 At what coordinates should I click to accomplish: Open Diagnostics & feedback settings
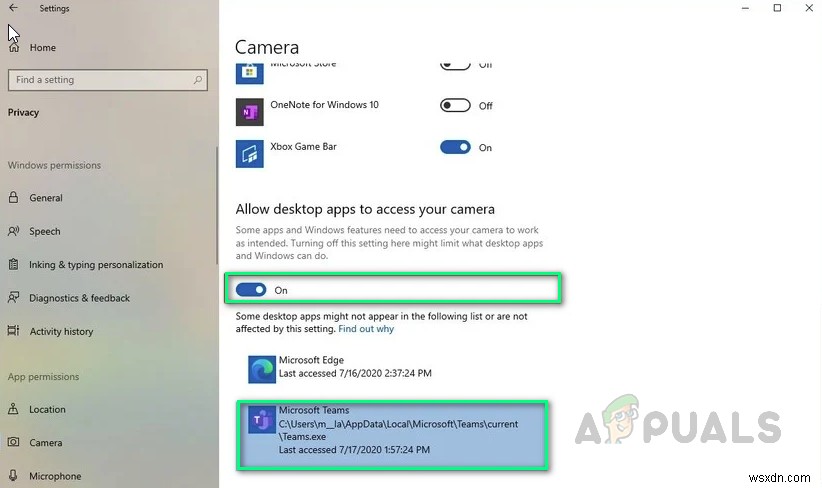[x=79, y=298]
